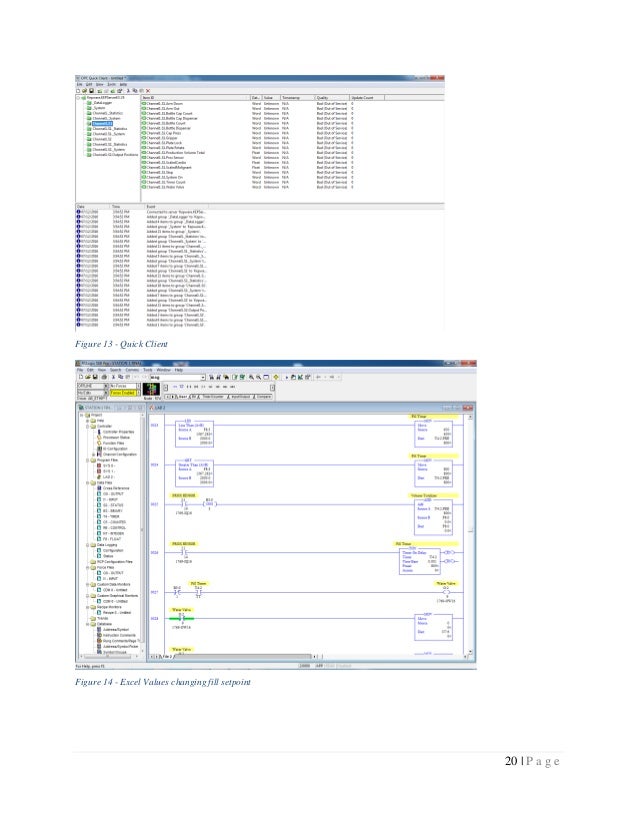Switch to the Compare instruction tab
Image resolution: width=638 pixels, height=826 pixels.
click(x=262, y=397)
